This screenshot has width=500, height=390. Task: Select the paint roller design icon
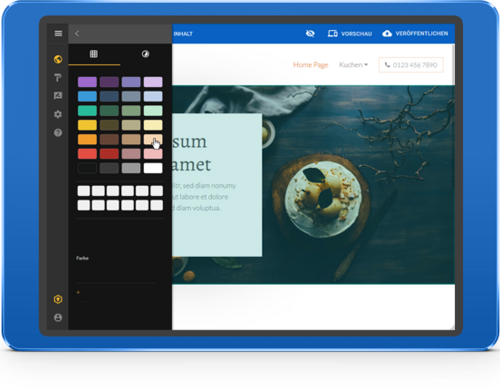click(58, 78)
